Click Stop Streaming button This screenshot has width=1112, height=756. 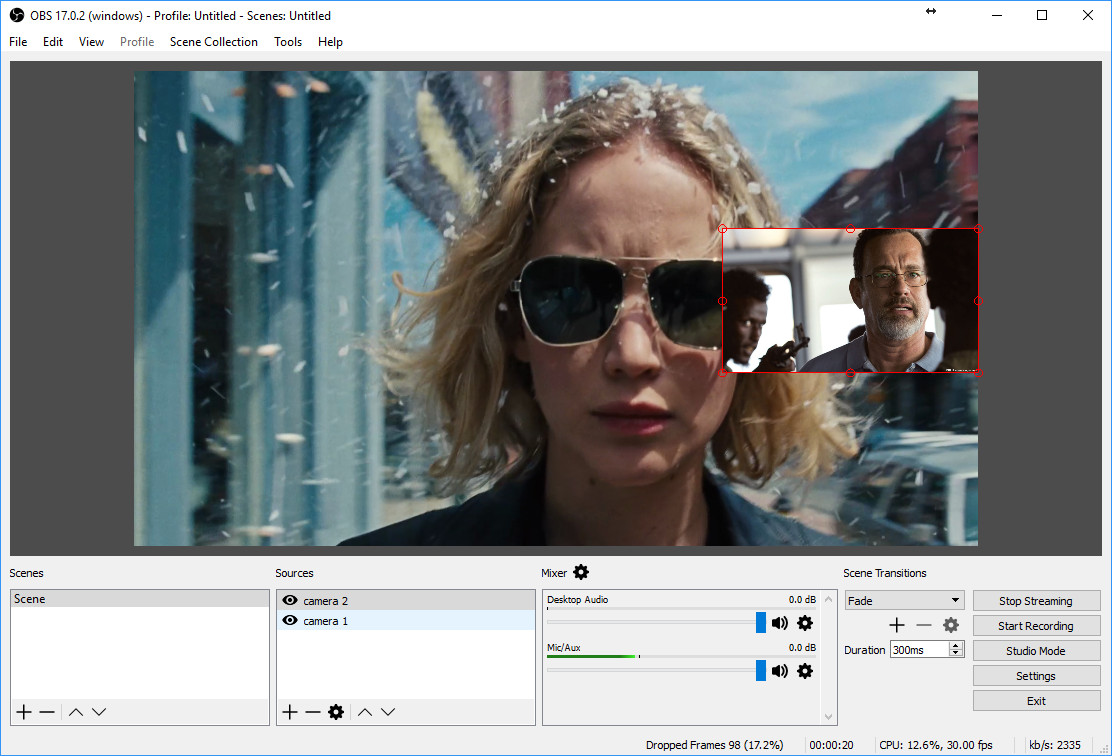(1036, 601)
